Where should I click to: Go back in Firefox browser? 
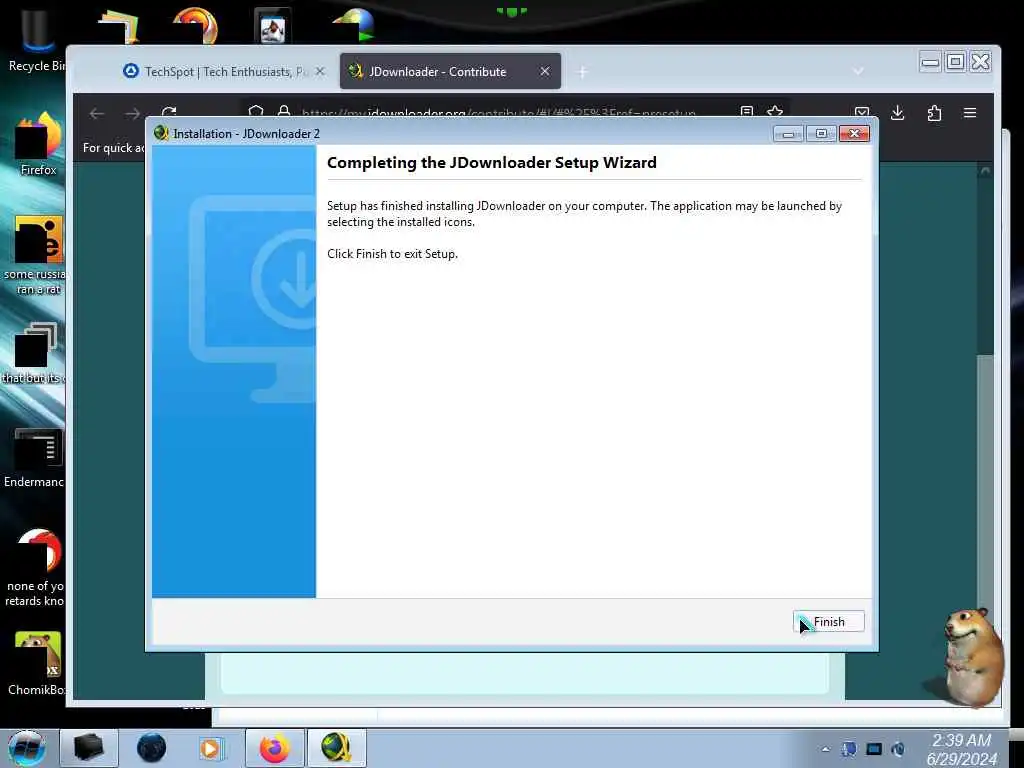click(x=97, y=113)
